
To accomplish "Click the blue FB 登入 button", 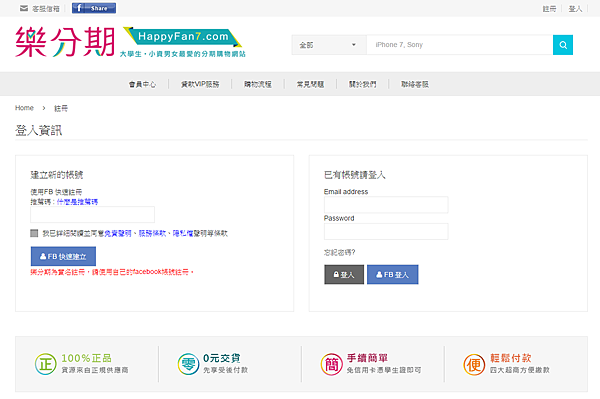I will tap(392, 274).
